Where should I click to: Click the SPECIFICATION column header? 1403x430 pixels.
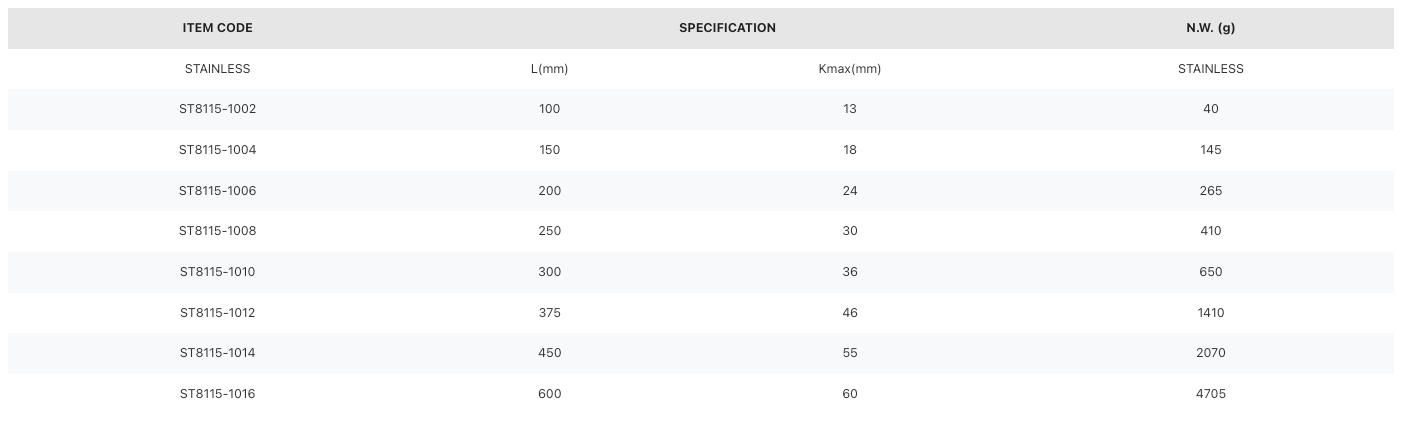tap(727, 28)
